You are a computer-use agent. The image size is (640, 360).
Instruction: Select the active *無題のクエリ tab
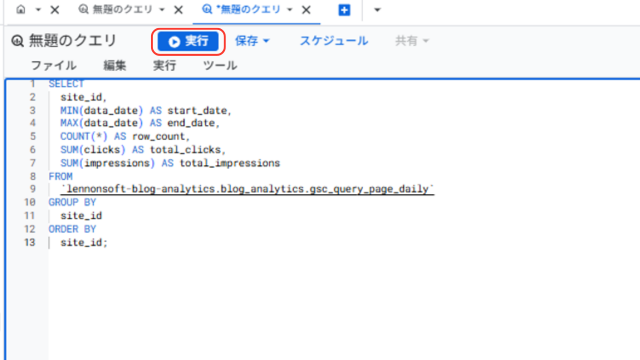[242, 9]
